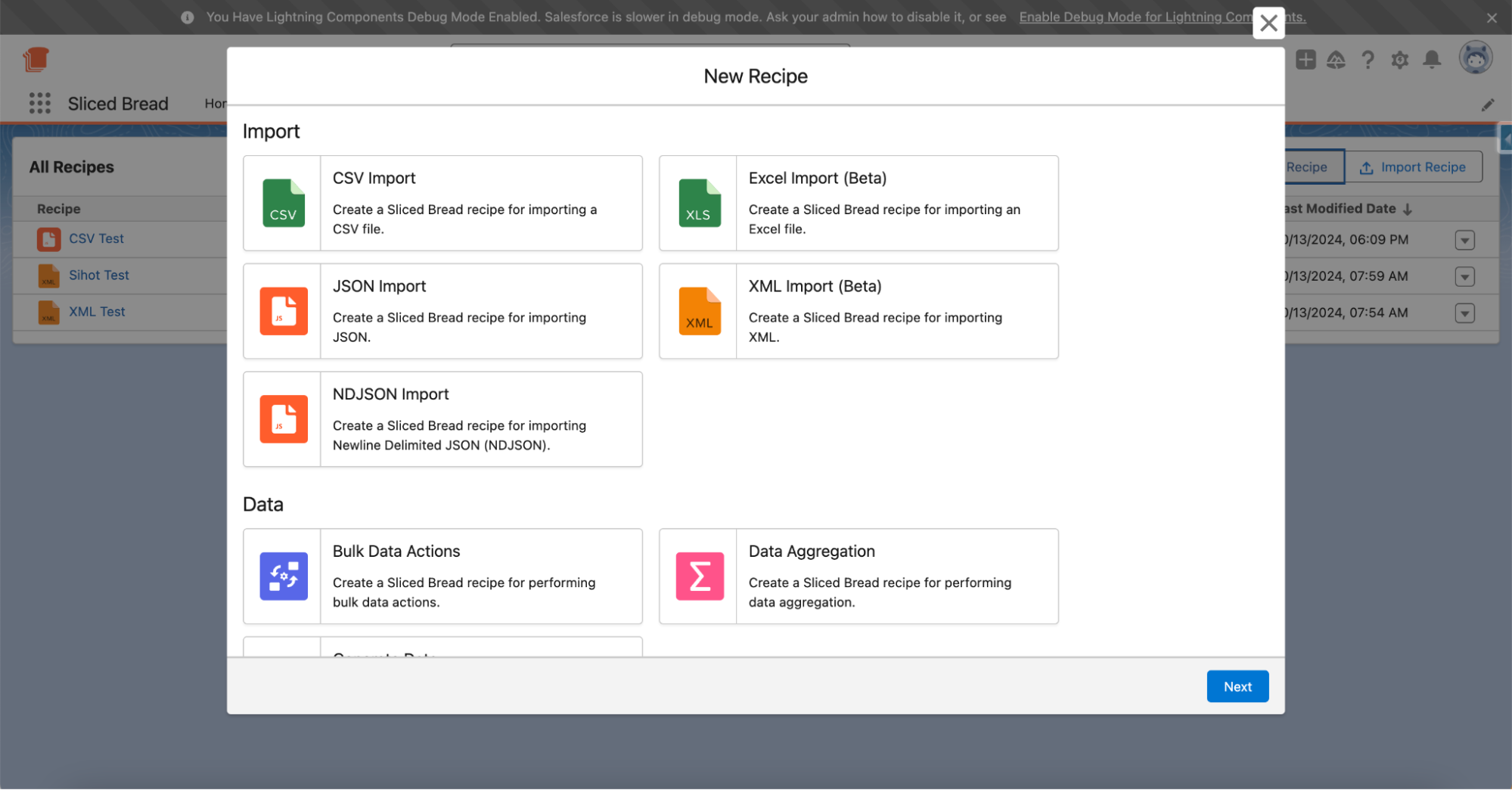
Task: Click Next in the New Recipe dialog
Action: [1237, 686]
